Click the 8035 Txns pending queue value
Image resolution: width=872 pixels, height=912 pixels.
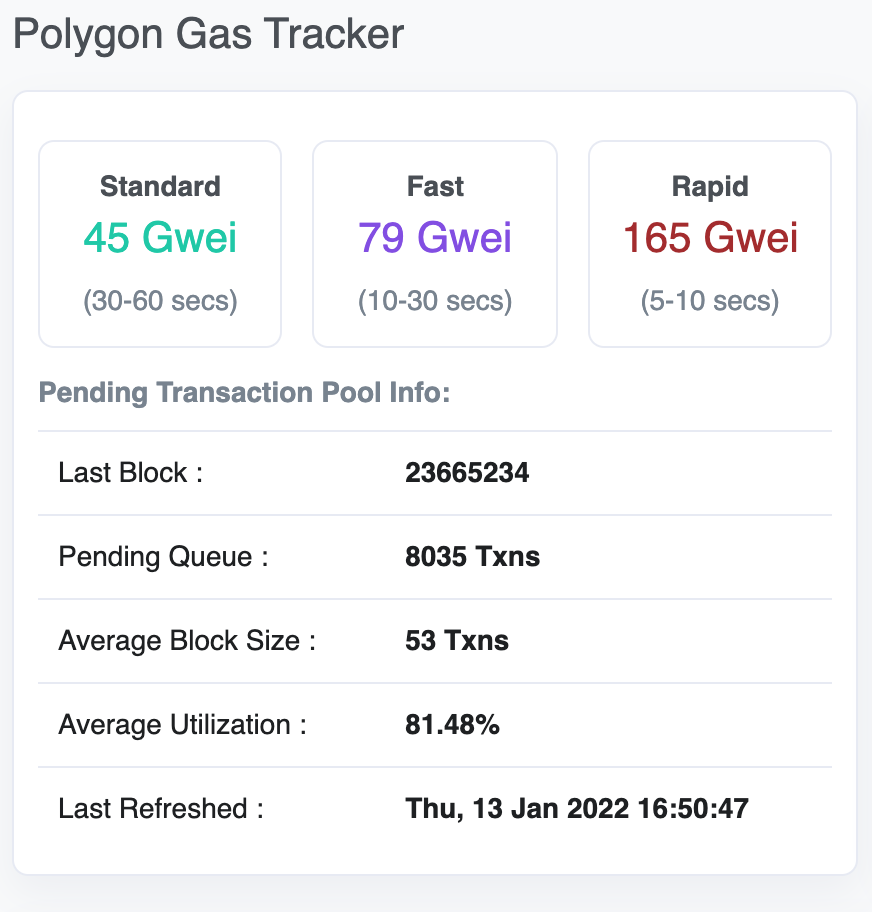[x=472, y=557]
